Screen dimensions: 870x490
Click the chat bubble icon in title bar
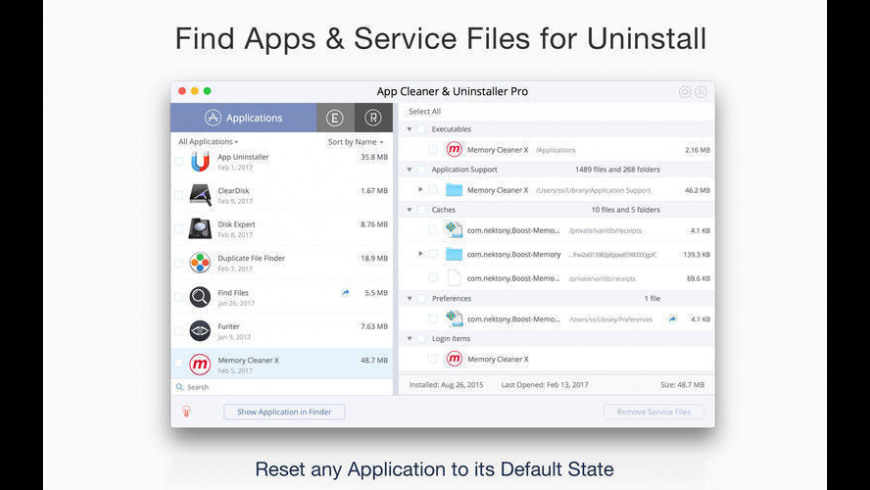(685, 92)
